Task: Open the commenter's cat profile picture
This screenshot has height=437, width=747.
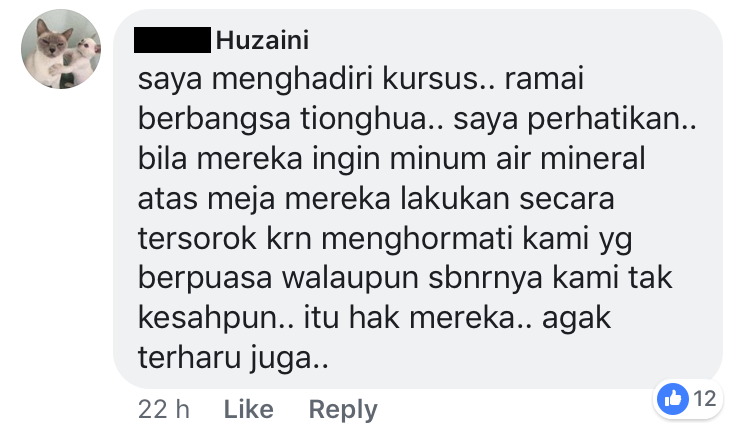Action: pos(61,49)
